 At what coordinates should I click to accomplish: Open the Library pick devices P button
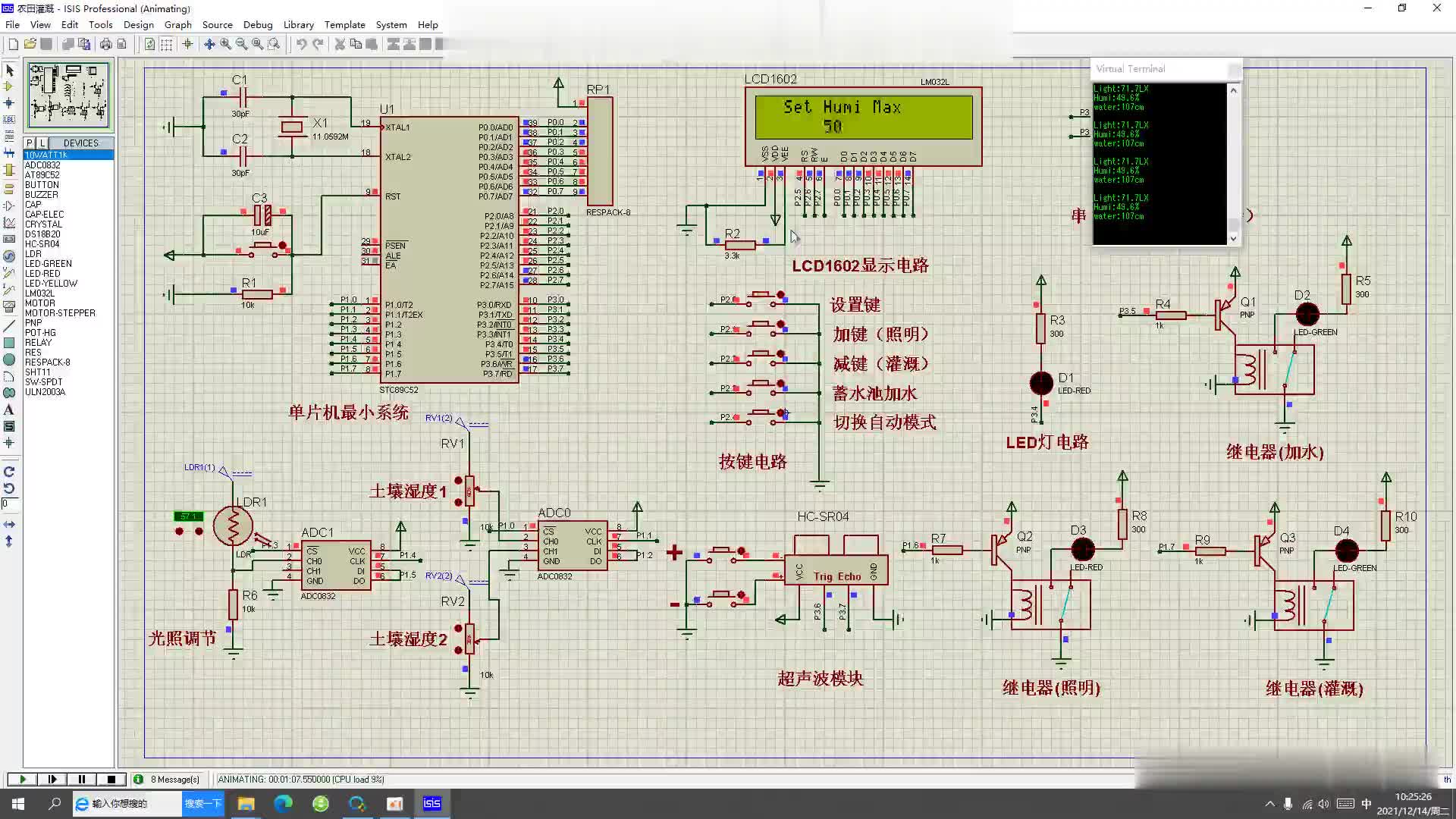(29, 143)
